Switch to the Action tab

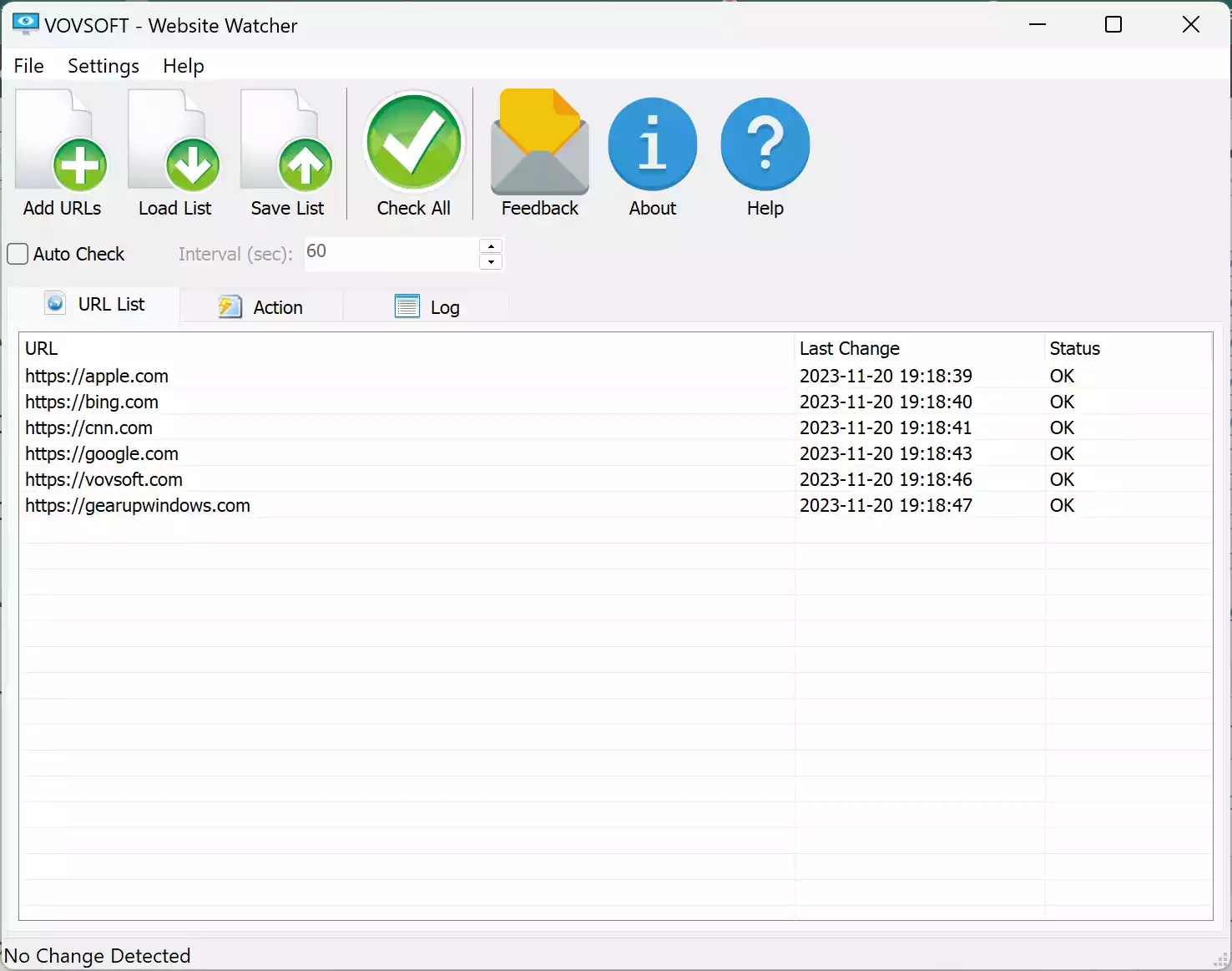[261, 307]
